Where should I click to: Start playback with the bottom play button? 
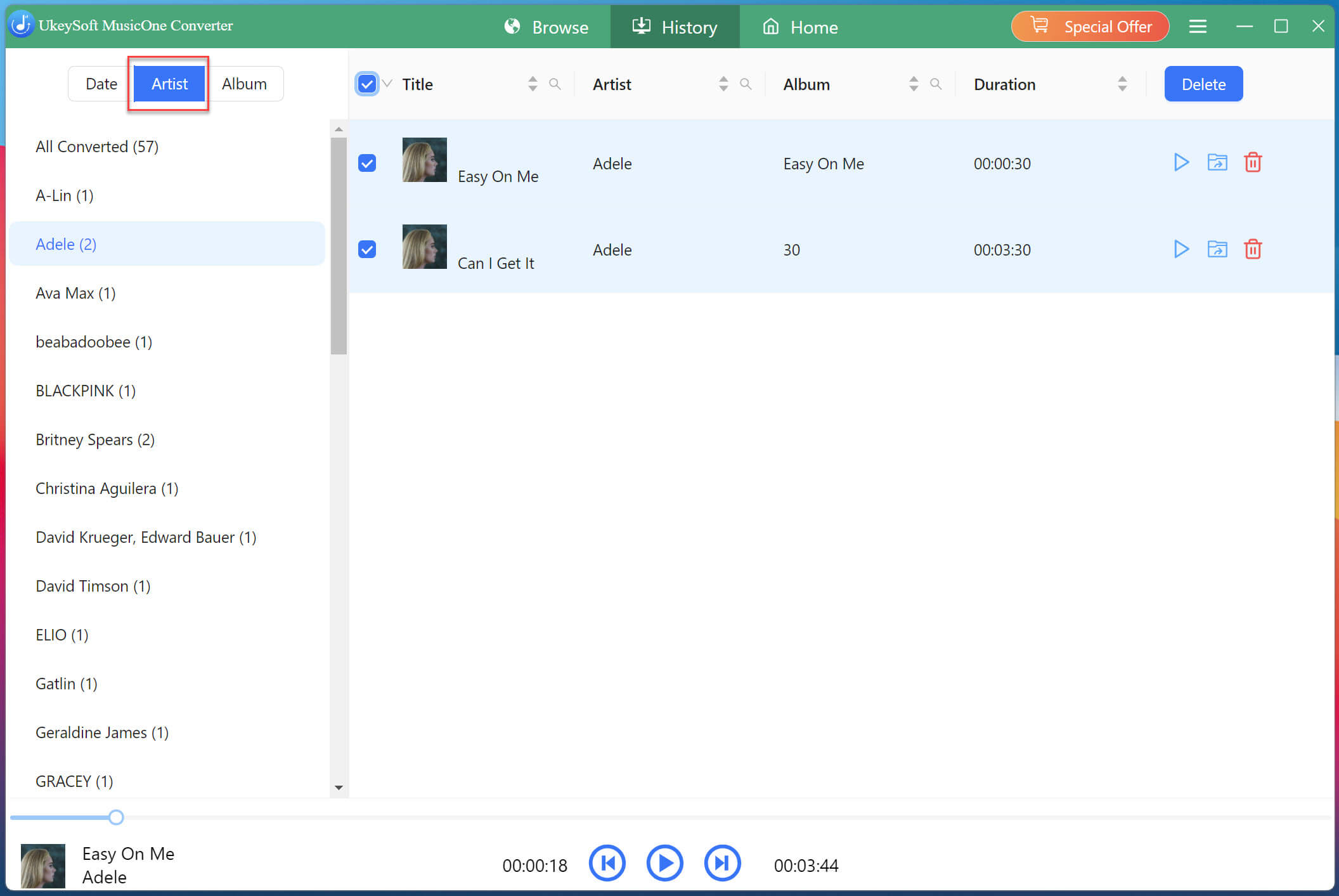coord(664,863)
